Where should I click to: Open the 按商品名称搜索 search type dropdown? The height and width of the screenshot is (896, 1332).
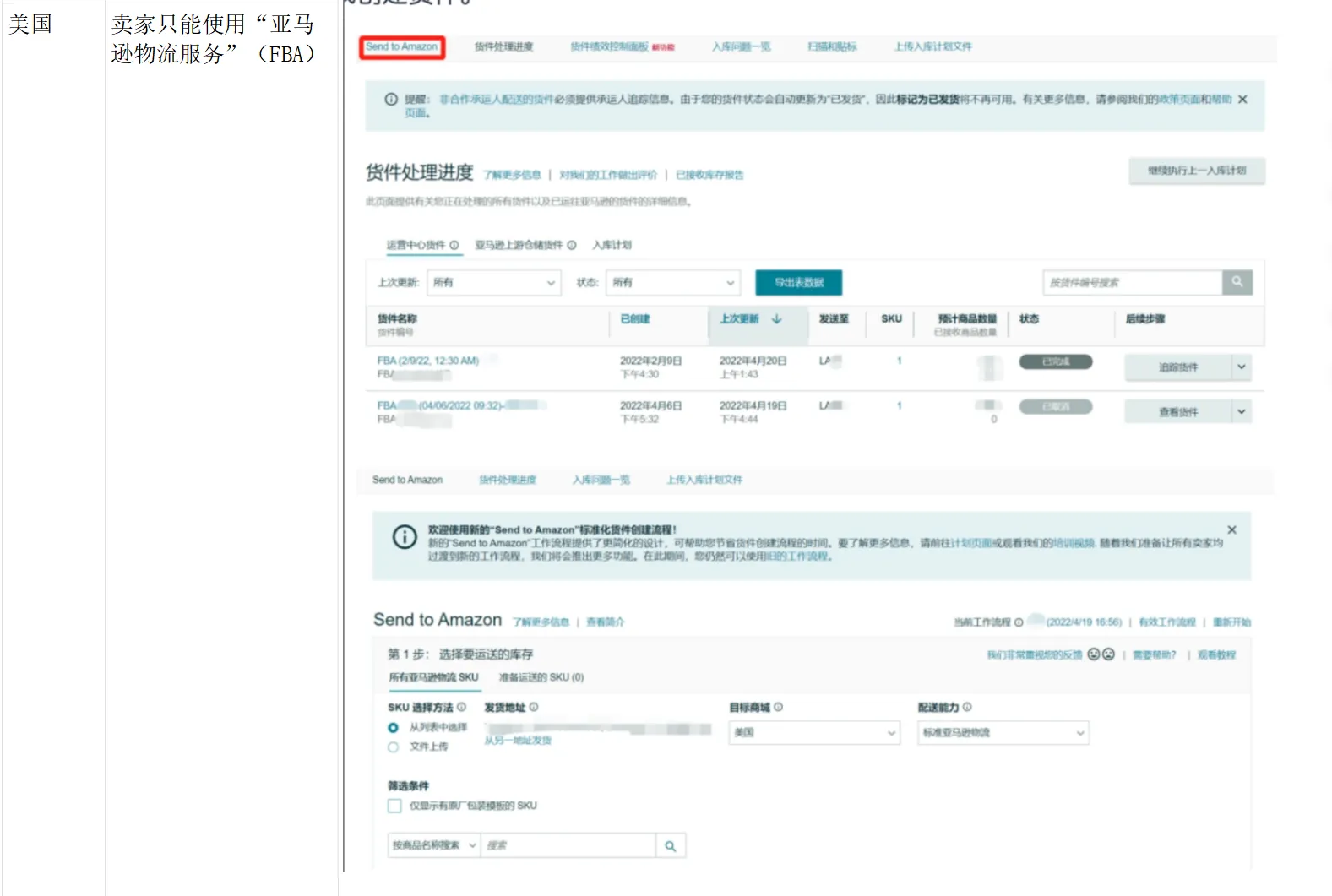pos(434,845)
